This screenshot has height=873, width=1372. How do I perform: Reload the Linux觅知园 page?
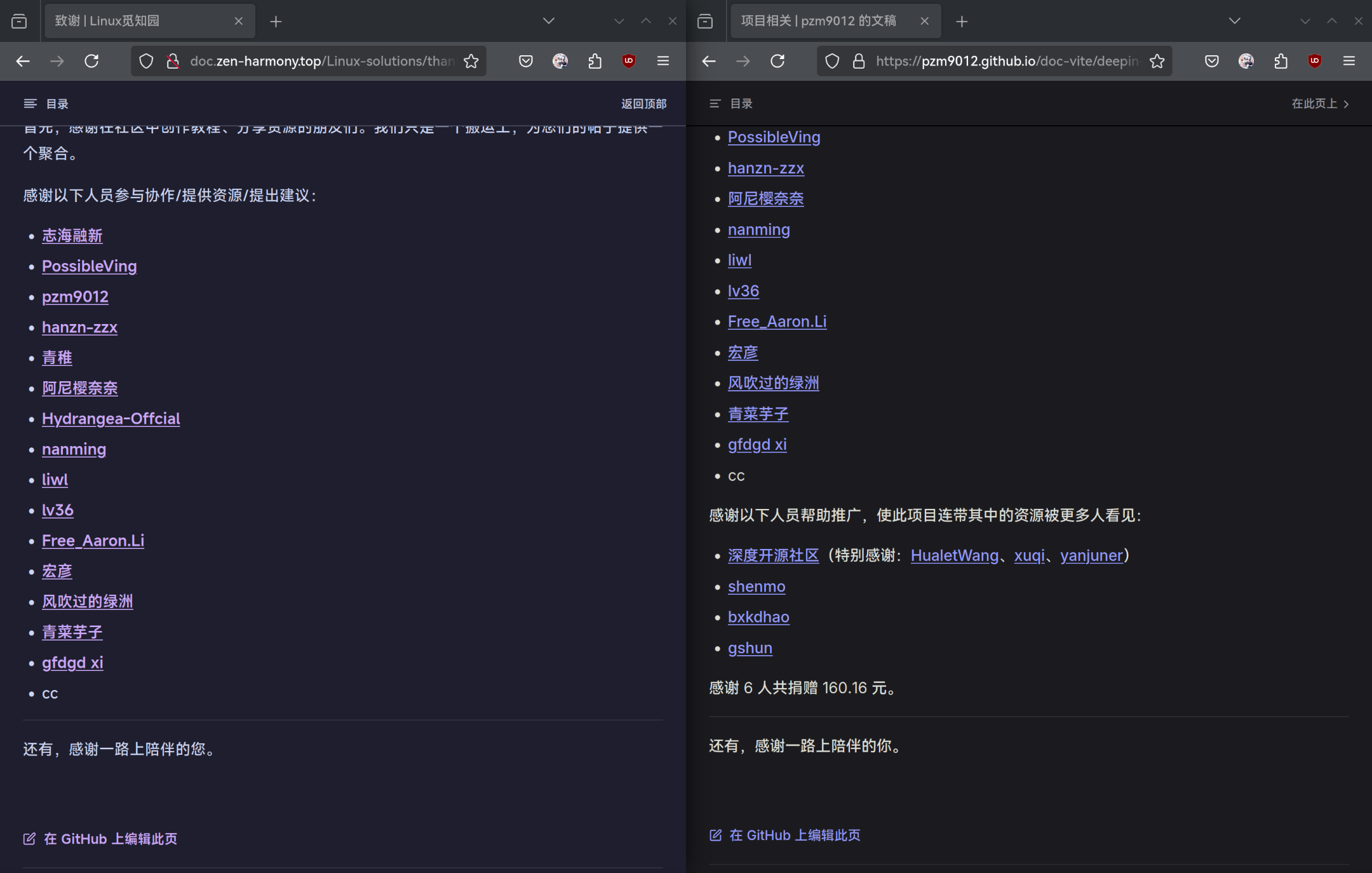[x=92, y=61]
